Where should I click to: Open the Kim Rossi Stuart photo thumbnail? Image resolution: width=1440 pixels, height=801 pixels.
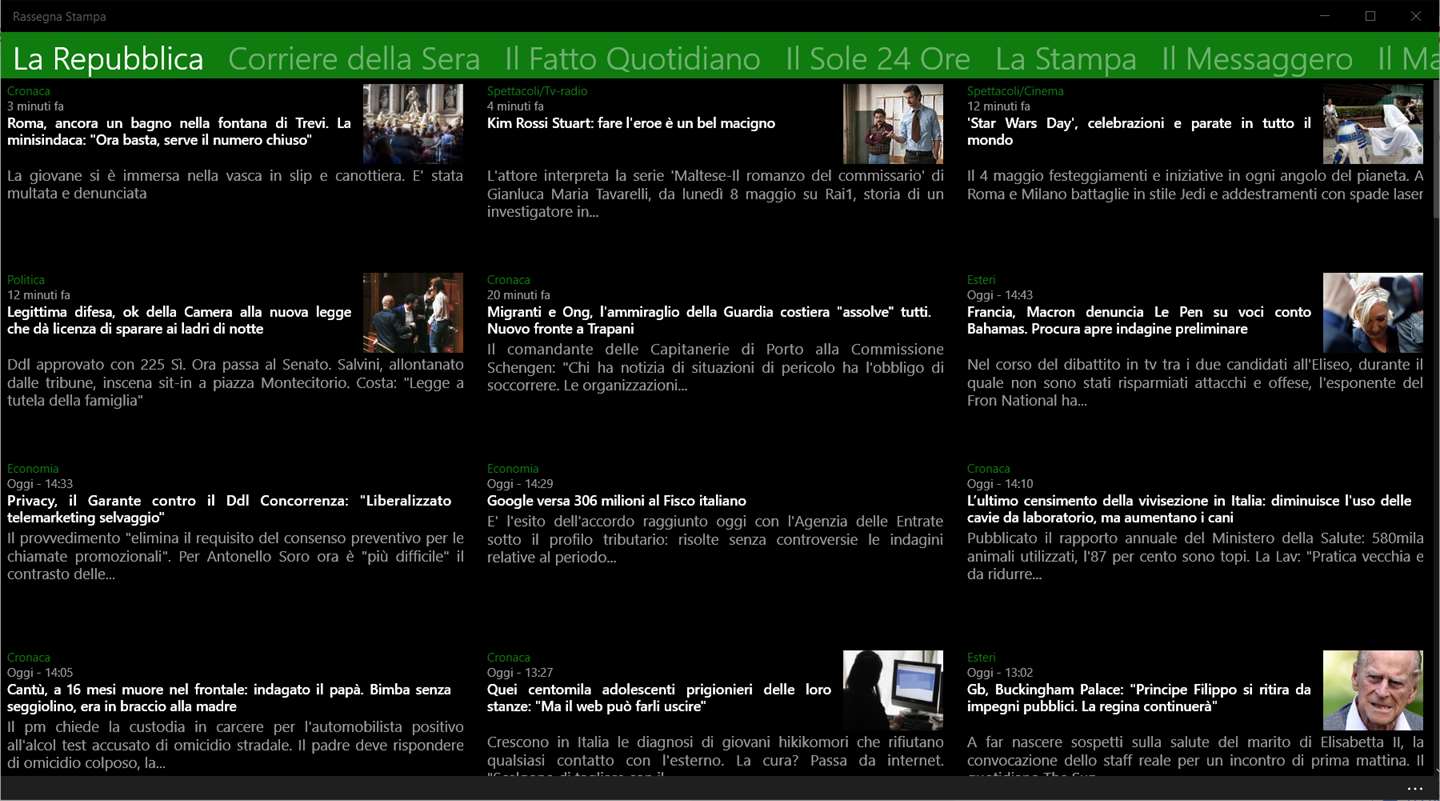click(893, 124)
